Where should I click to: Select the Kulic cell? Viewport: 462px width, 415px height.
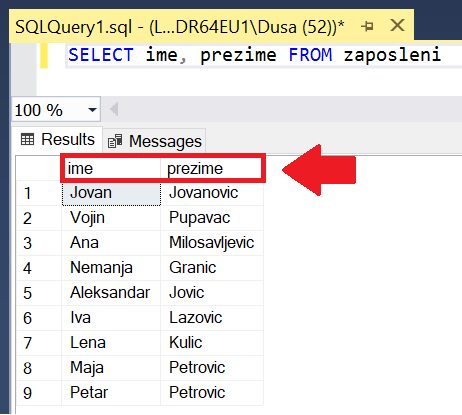(x=212, y=343)
